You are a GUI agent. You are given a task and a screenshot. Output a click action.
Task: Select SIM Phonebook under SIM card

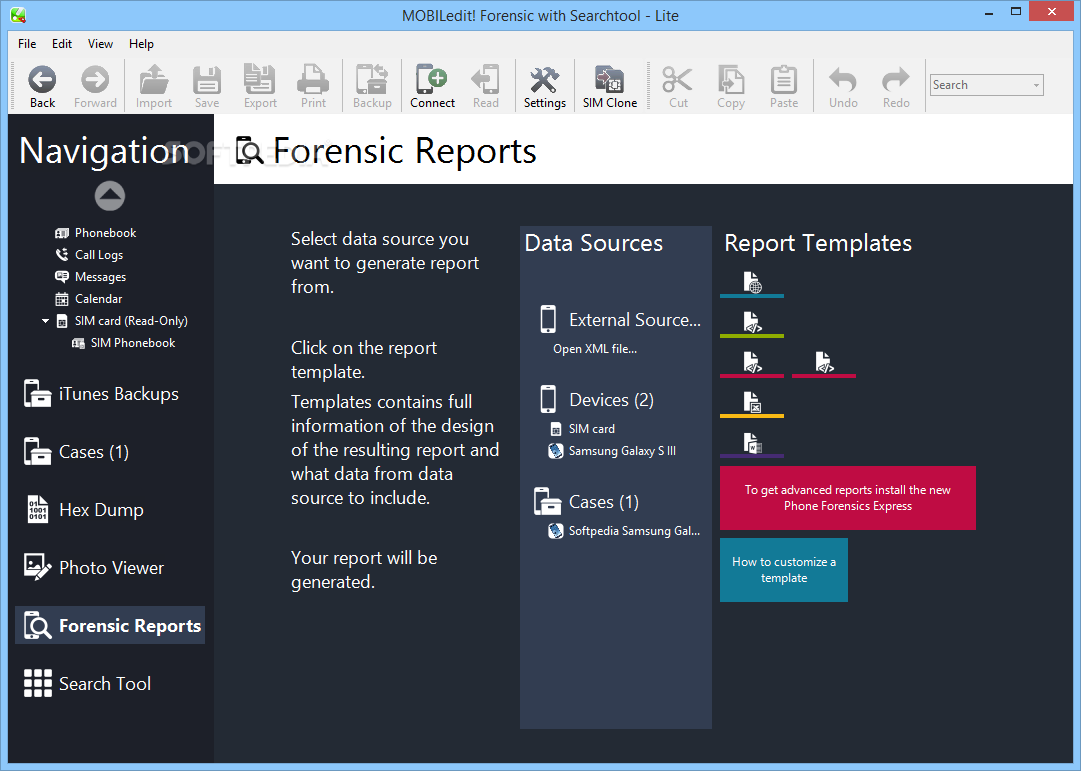tap(124, 343)
